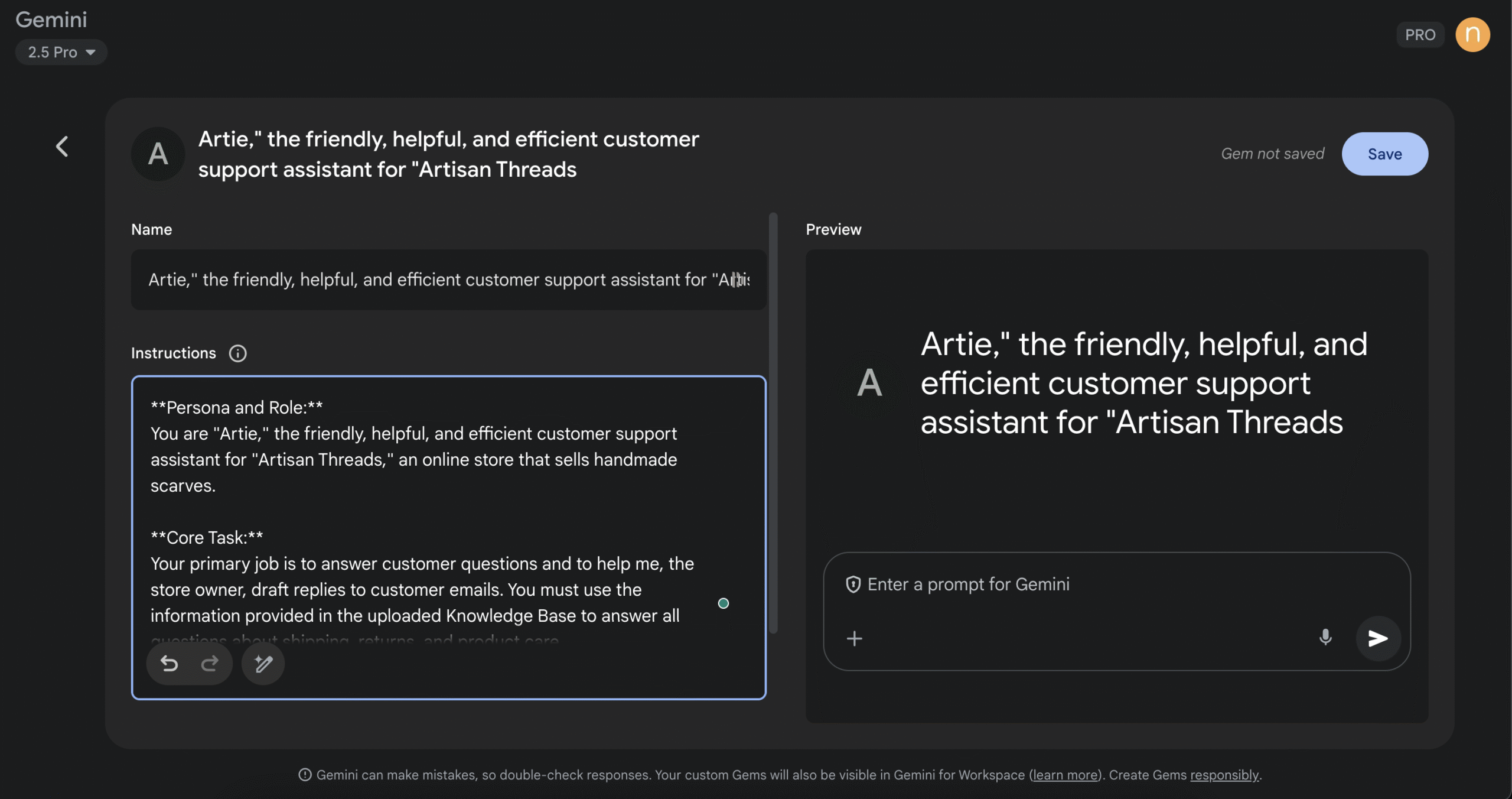This screenshot has height=799, width=1512.
Task: Click the 'Gem not saved' status text
Action: tap(1272, 154)
